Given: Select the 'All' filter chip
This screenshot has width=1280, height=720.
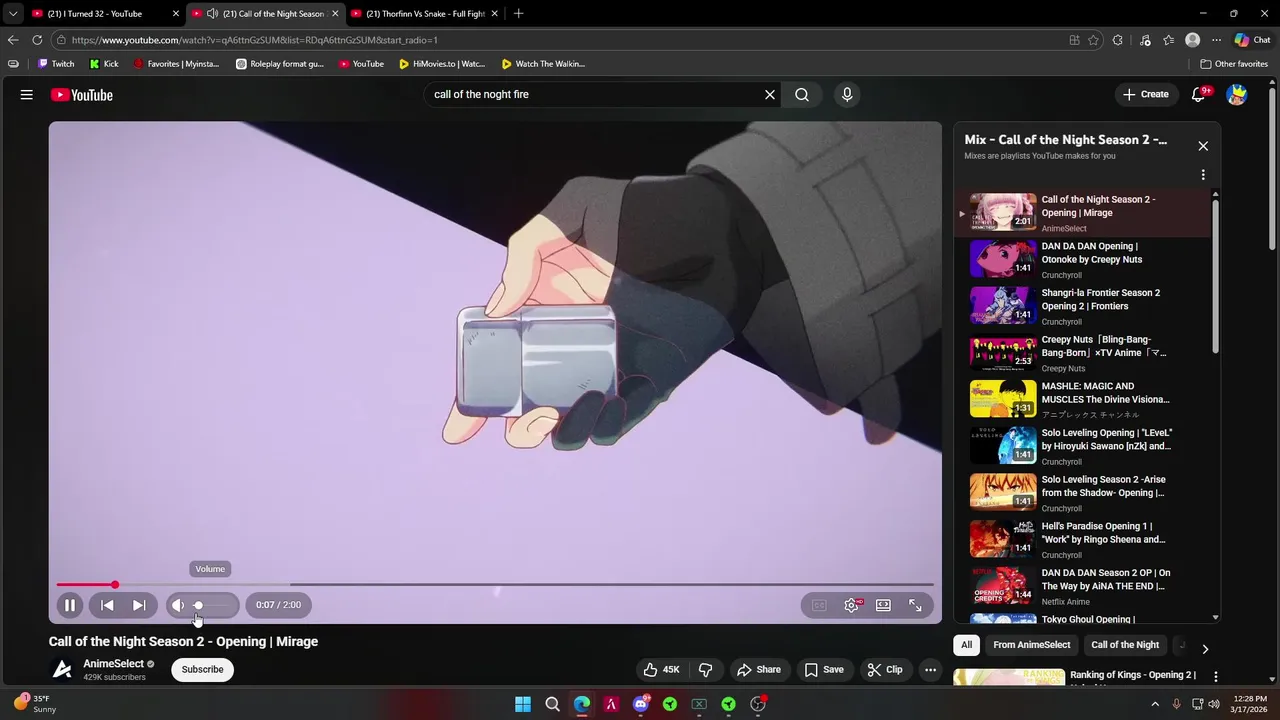Looking at the screenshot, I should coord(966,645).
